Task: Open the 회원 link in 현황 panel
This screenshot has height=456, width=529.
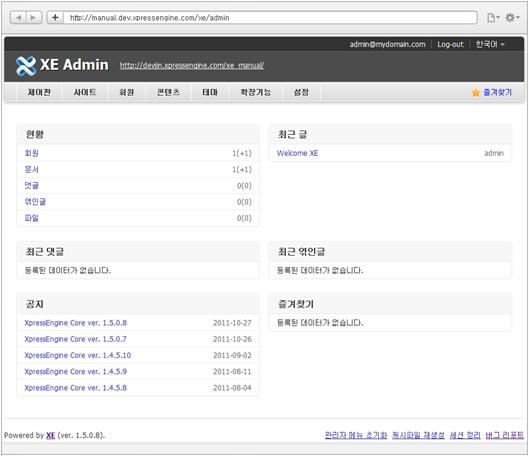Action: 32,153
